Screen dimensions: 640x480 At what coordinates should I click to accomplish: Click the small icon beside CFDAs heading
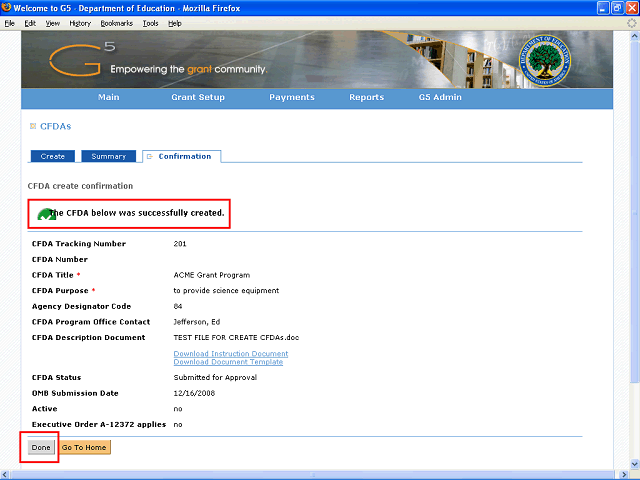(33, 126)
